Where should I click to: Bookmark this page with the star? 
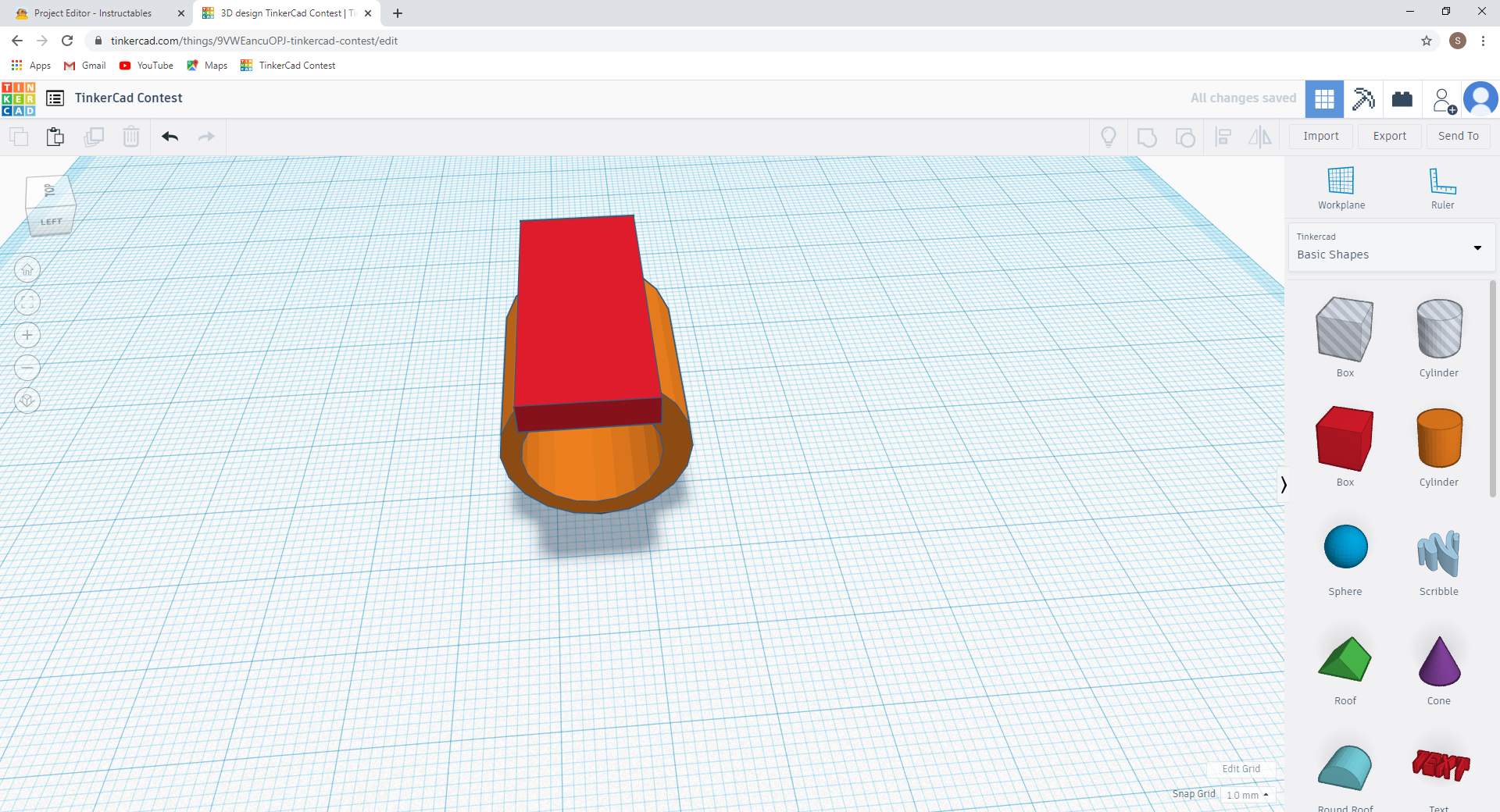[1427, 41]
